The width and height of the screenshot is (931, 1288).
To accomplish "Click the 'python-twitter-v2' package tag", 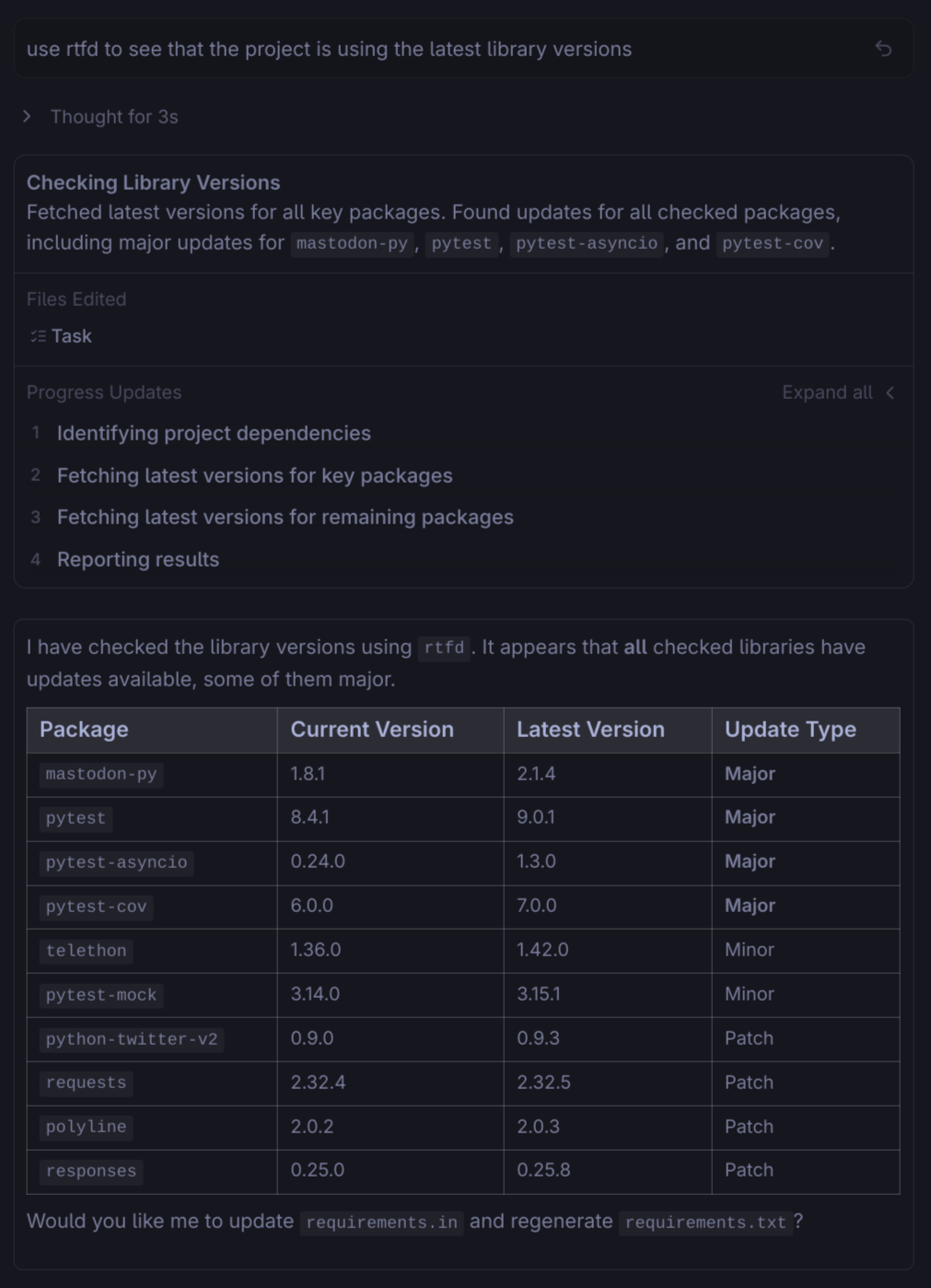I will [x=132, y=1039].
